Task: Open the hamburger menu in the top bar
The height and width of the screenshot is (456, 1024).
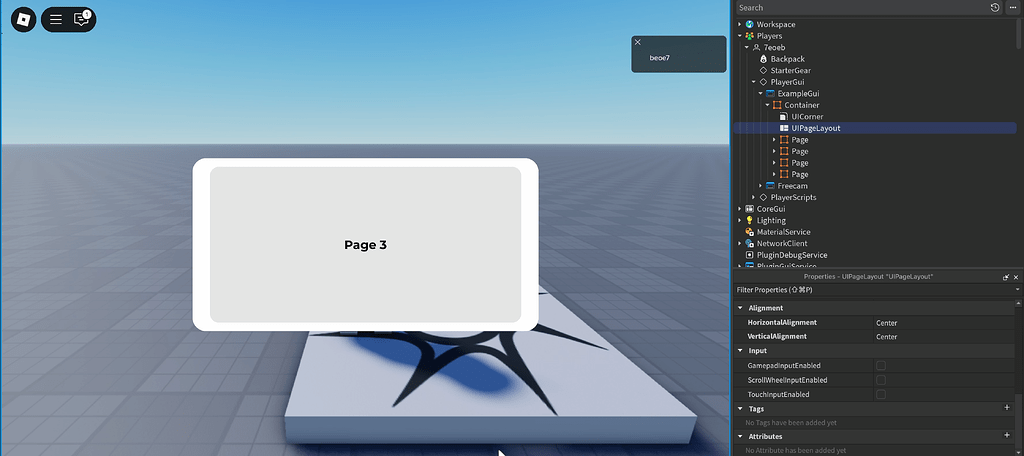Action: (56, 20)
